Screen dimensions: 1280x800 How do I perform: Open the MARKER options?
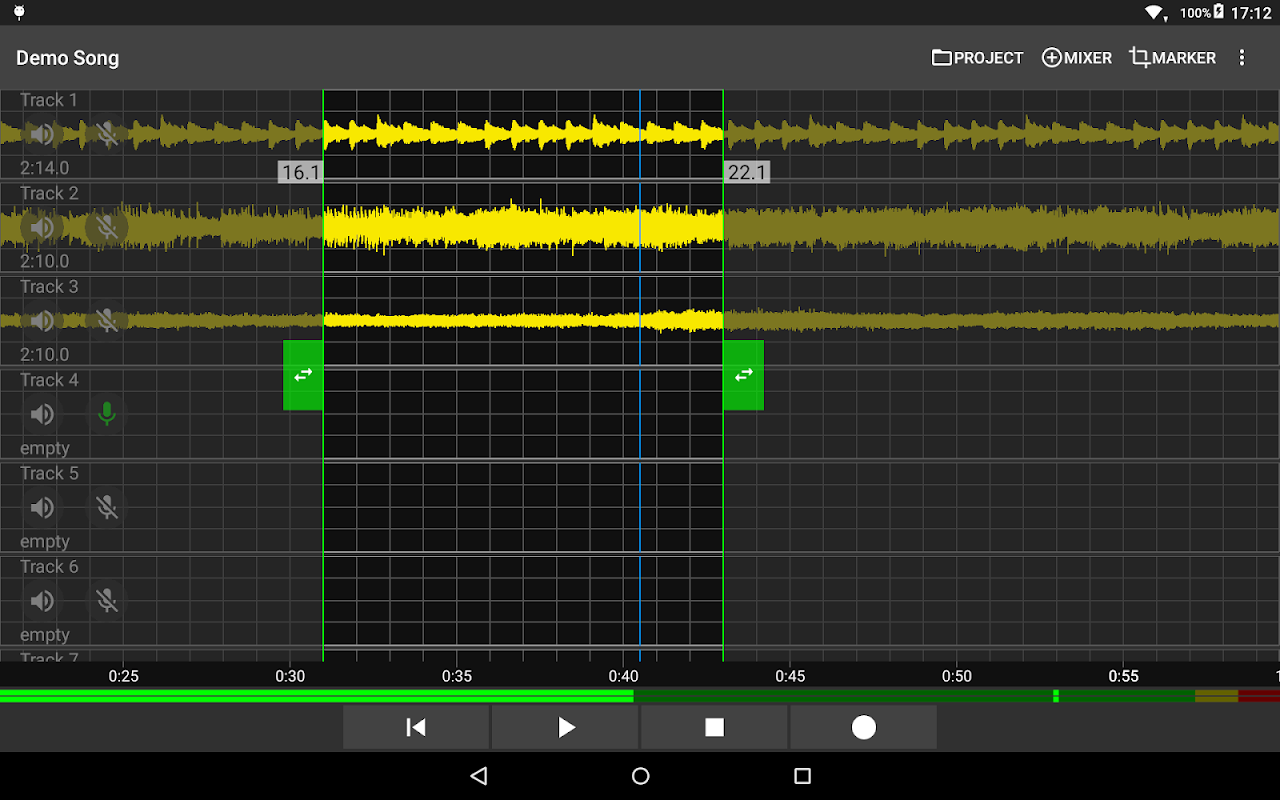click(1173, 58)
